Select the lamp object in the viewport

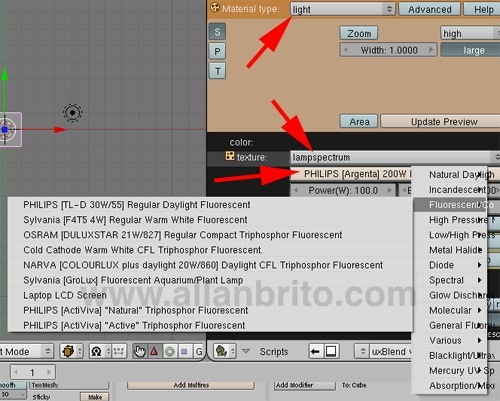72,113
